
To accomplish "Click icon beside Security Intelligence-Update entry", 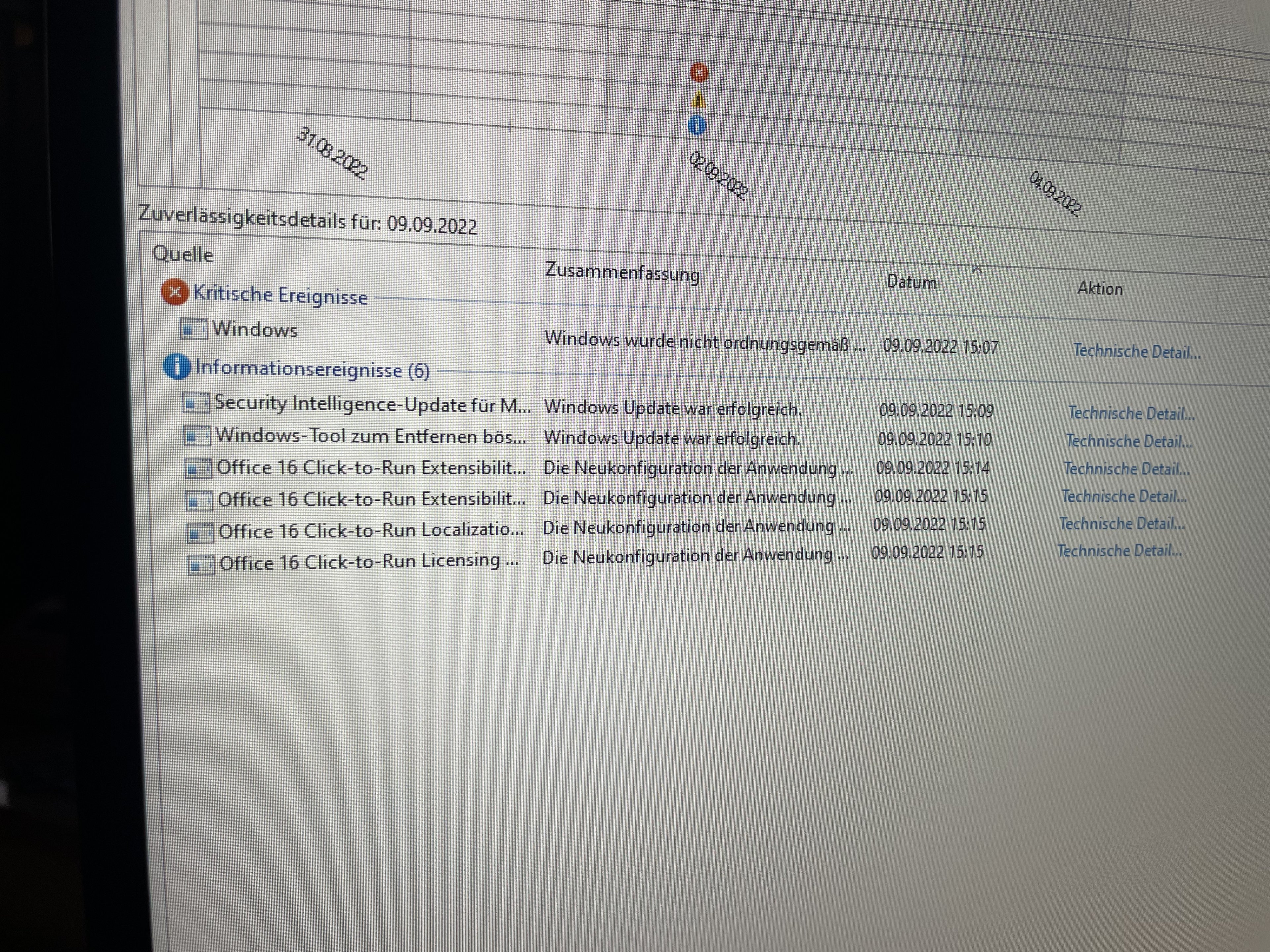I will tap(196, 403).
